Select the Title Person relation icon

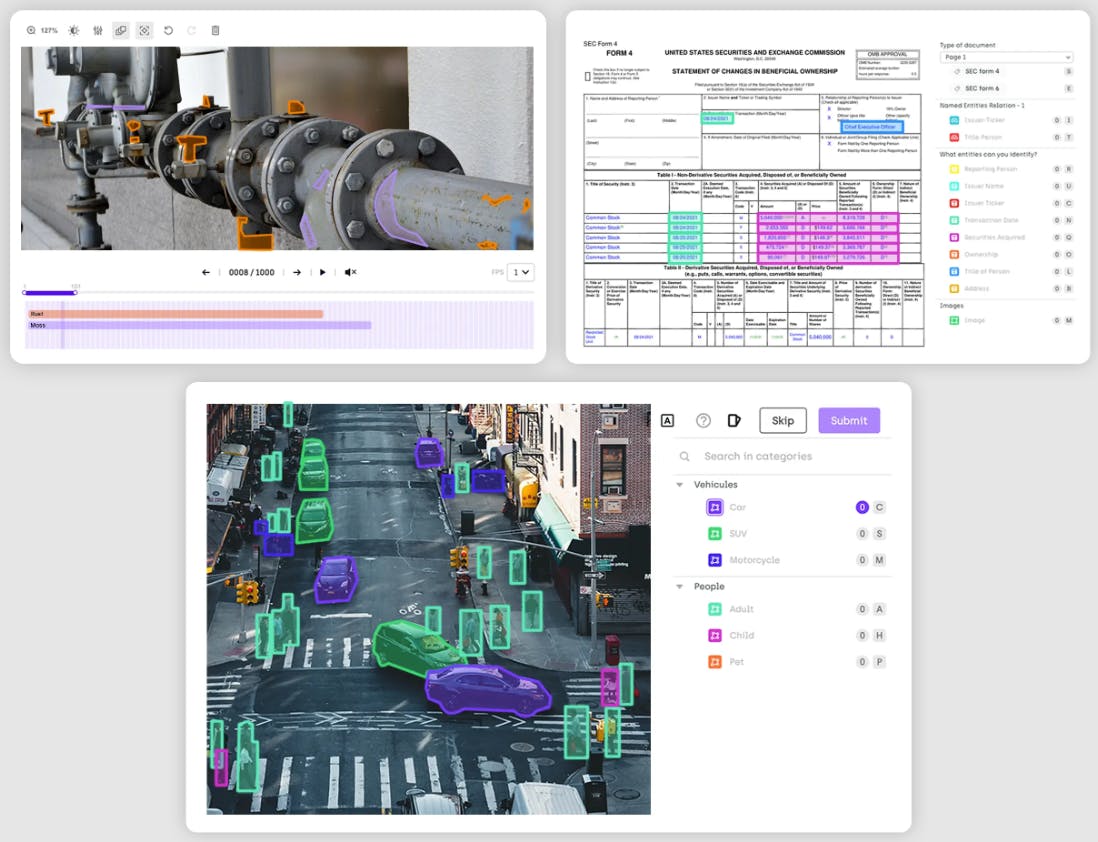(x=954, y=137)
